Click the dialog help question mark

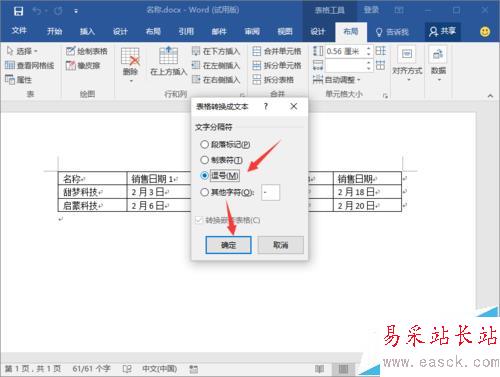tap(266, 106)
